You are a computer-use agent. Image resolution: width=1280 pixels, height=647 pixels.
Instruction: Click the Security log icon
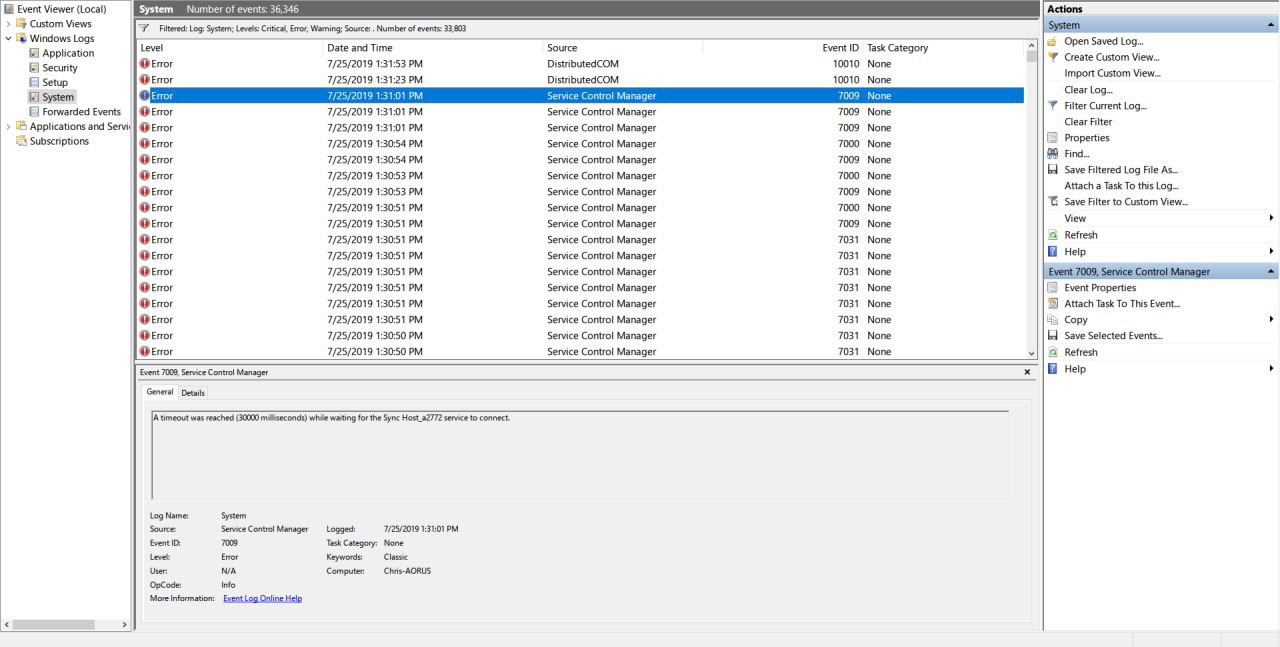pos(35,68)
